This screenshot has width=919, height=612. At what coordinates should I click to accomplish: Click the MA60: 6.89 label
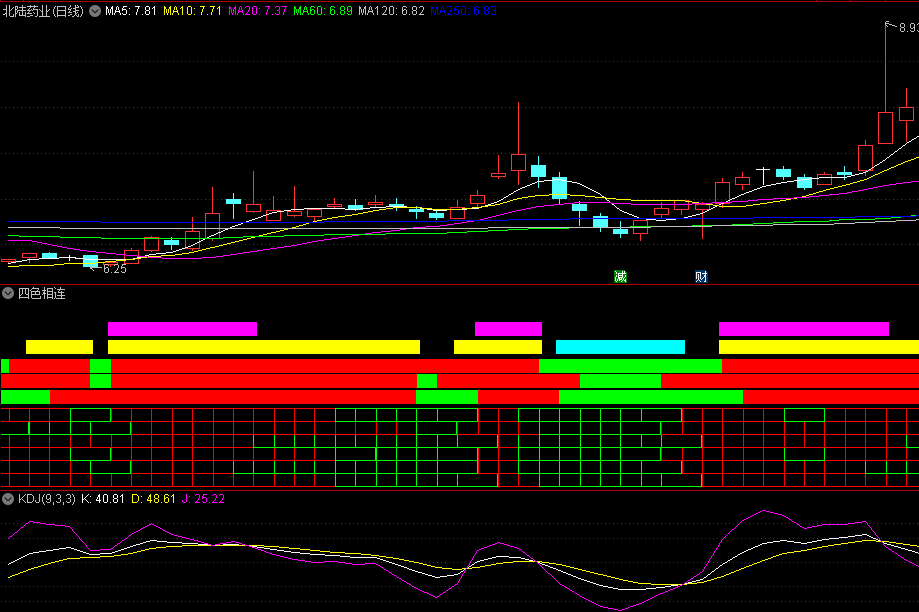coord(323,11)
